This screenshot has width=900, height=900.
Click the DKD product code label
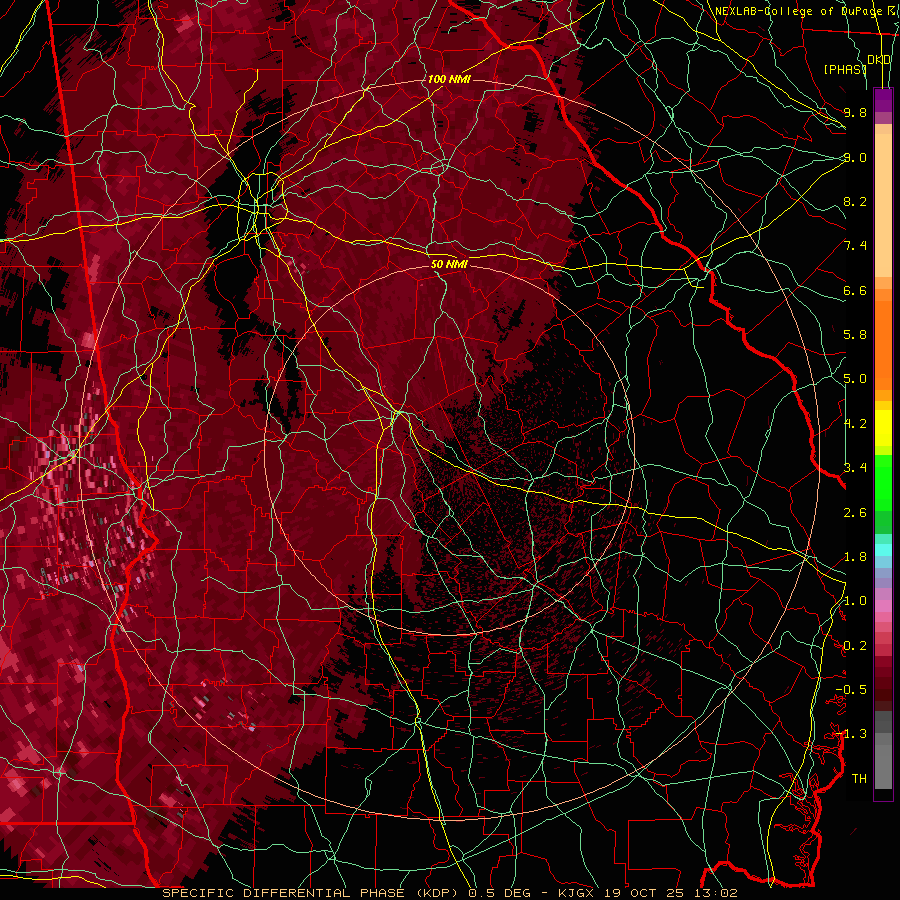pos(879,60)
